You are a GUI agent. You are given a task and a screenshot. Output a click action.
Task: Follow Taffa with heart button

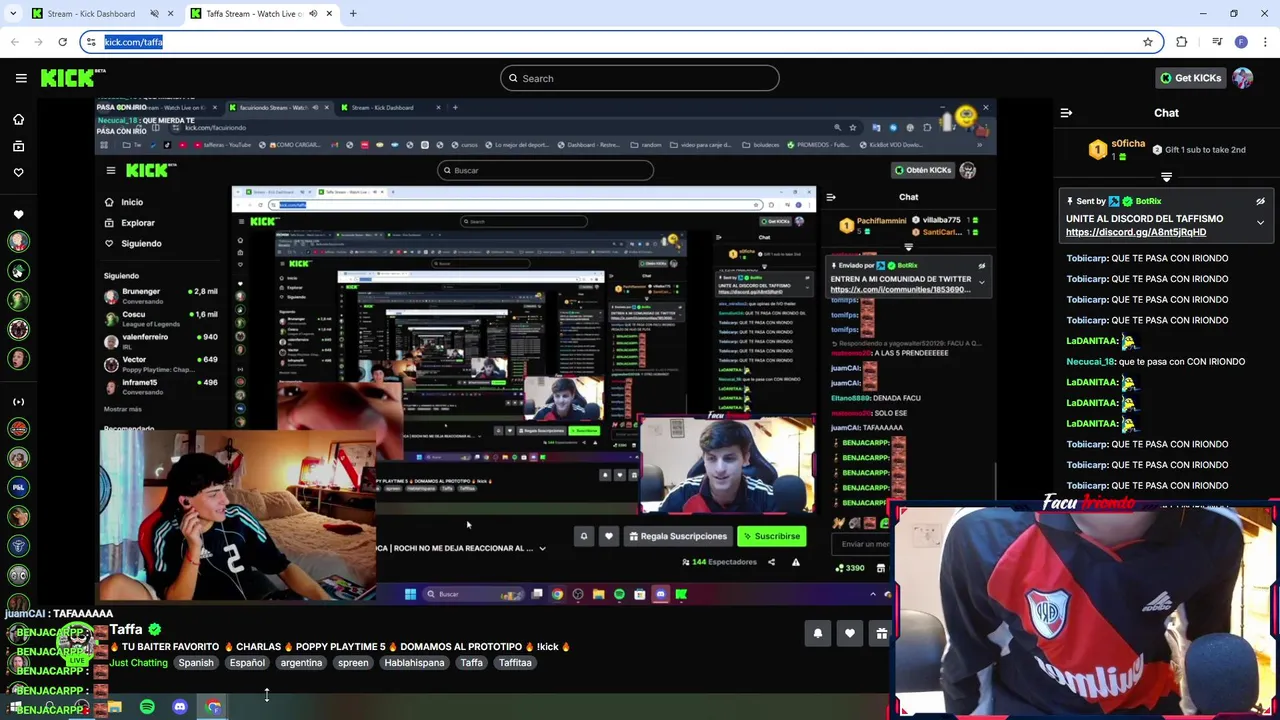[850, 633]
